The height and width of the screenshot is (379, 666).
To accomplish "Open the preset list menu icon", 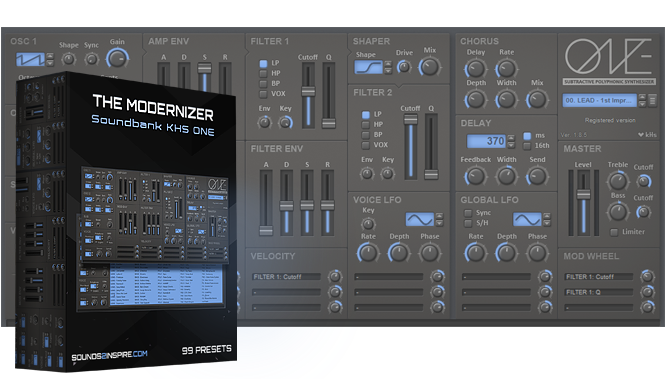I will click(x=652, y=101).
